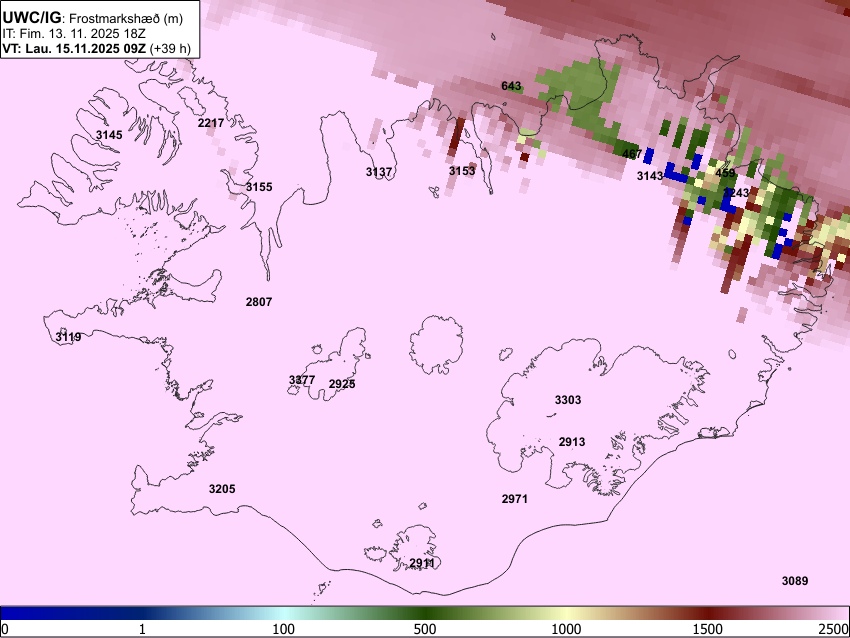Click the map value 3205

[x=222, y=489]
